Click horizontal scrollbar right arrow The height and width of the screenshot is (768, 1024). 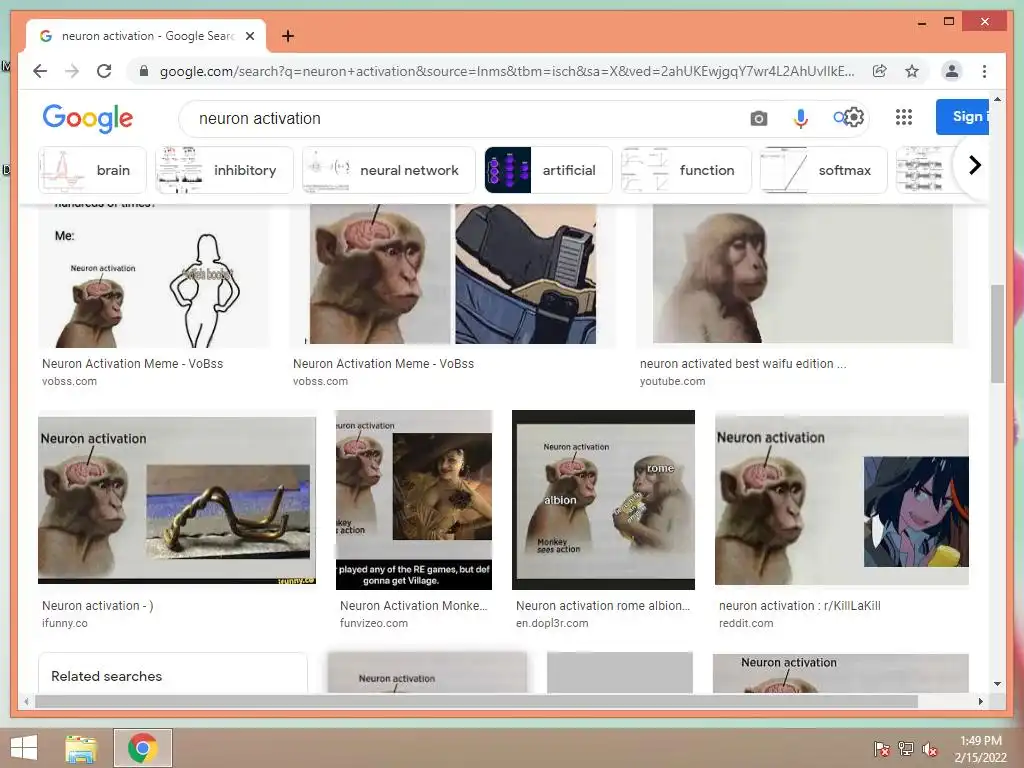coord(980,701)
